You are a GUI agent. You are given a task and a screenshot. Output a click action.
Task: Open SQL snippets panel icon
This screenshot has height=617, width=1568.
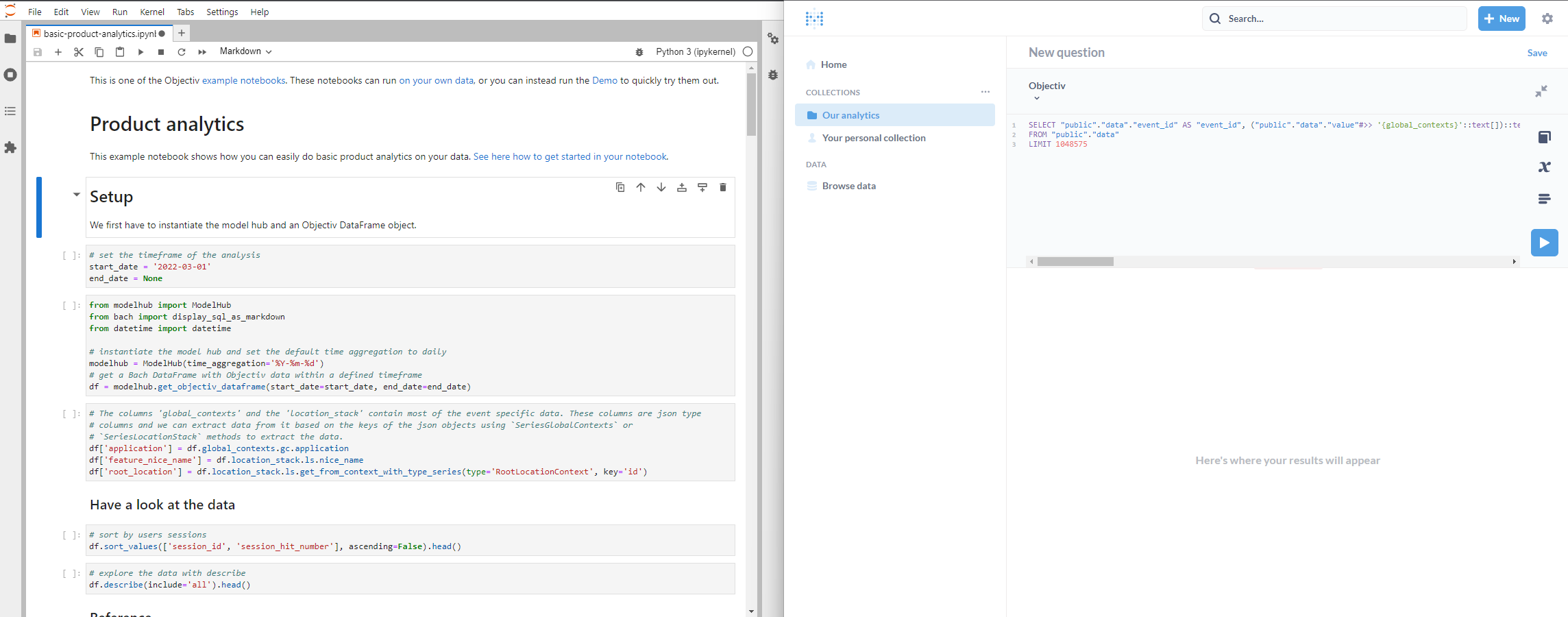[x=1545, y=199]
